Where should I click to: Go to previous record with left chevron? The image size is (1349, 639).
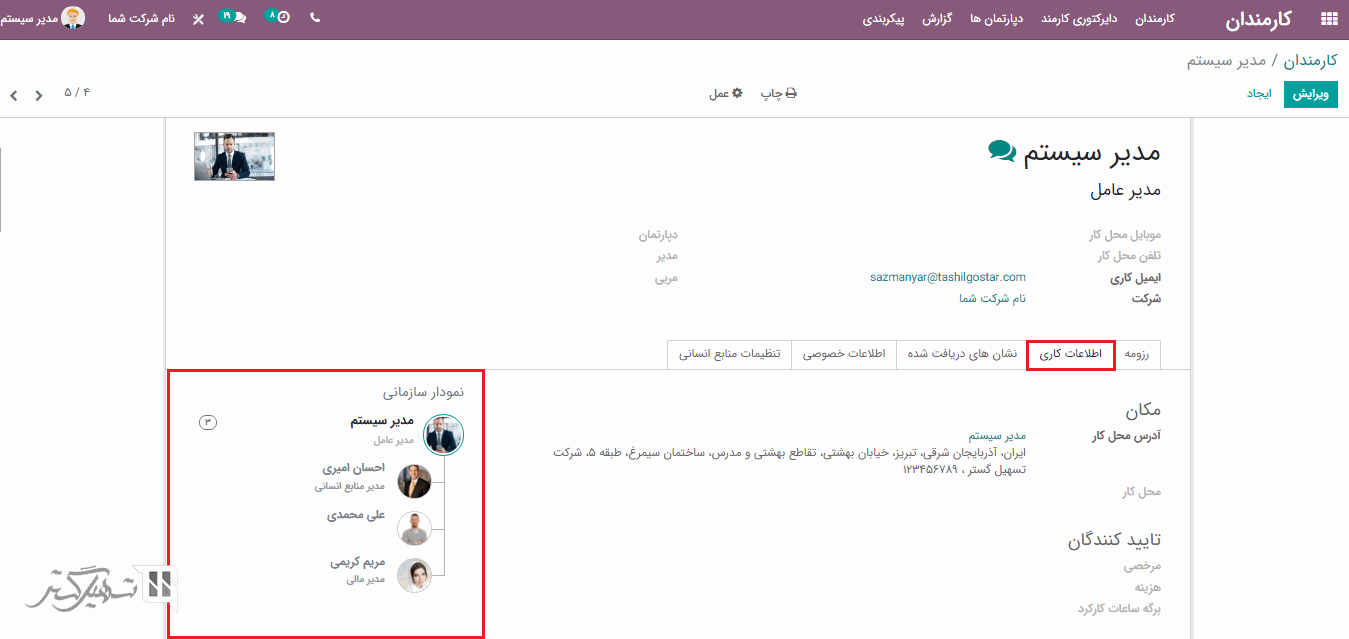click(x=14, y=96)
